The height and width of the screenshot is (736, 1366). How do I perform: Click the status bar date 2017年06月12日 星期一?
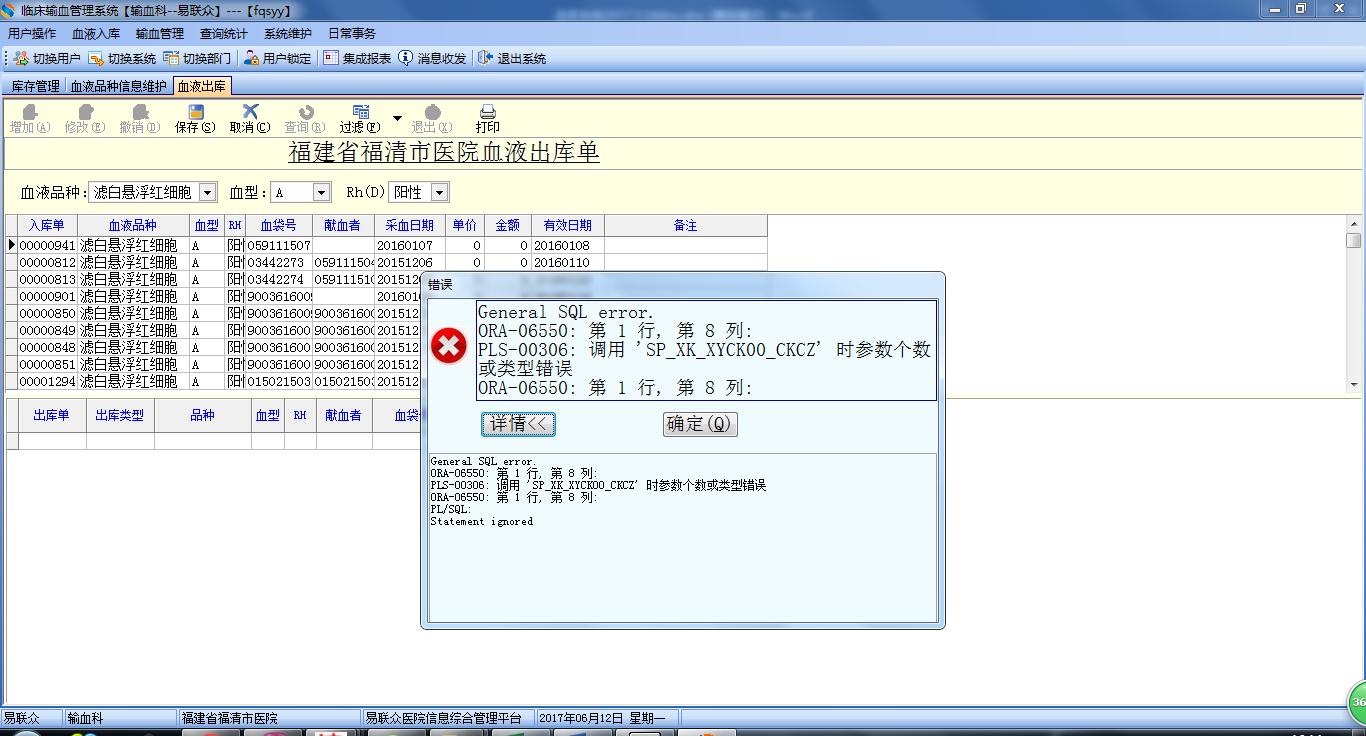pos(608,718)
